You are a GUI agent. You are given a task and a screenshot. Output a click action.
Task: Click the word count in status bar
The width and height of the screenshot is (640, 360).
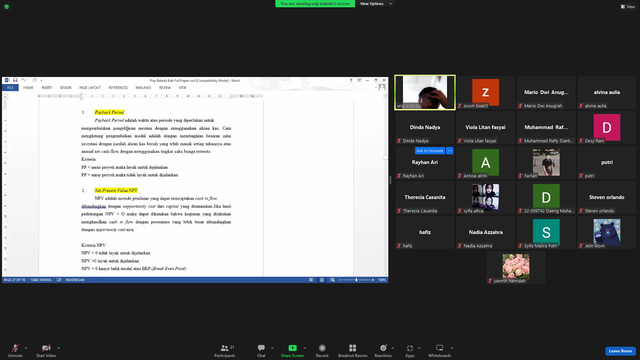(x=40, y=280)
